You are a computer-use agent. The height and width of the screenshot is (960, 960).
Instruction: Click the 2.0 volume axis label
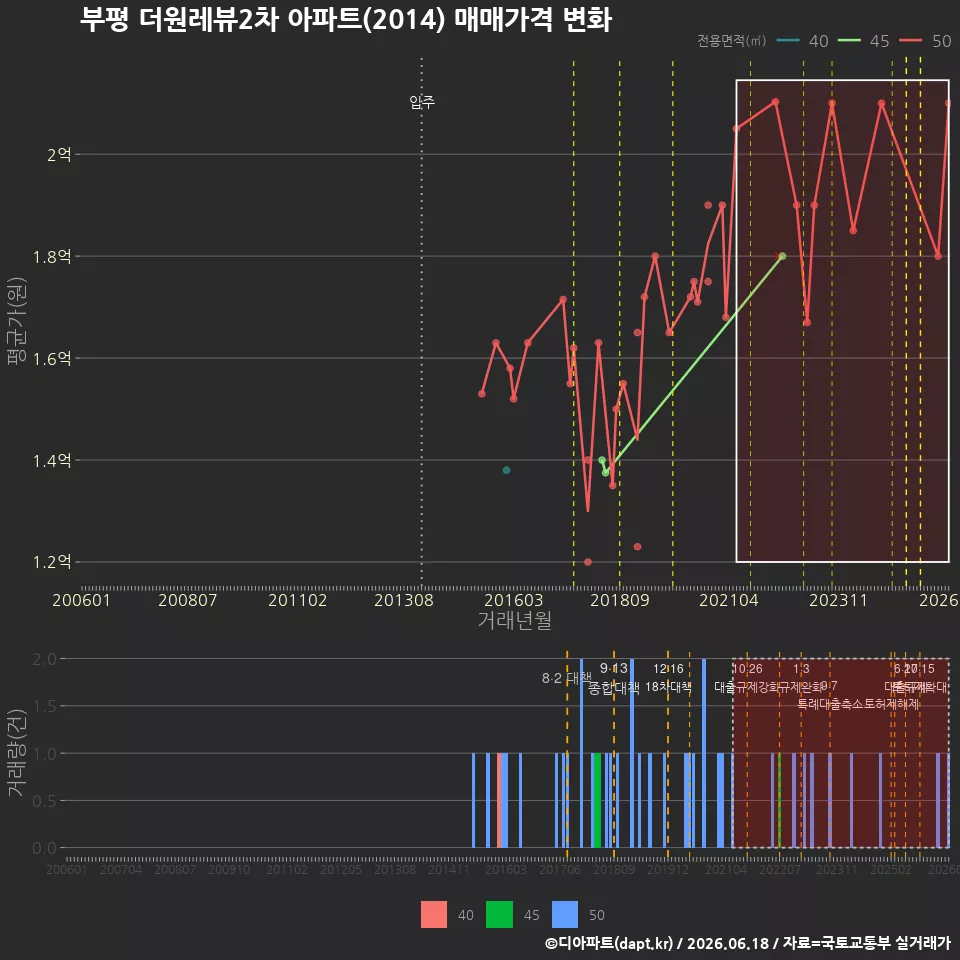coord(44,659)
